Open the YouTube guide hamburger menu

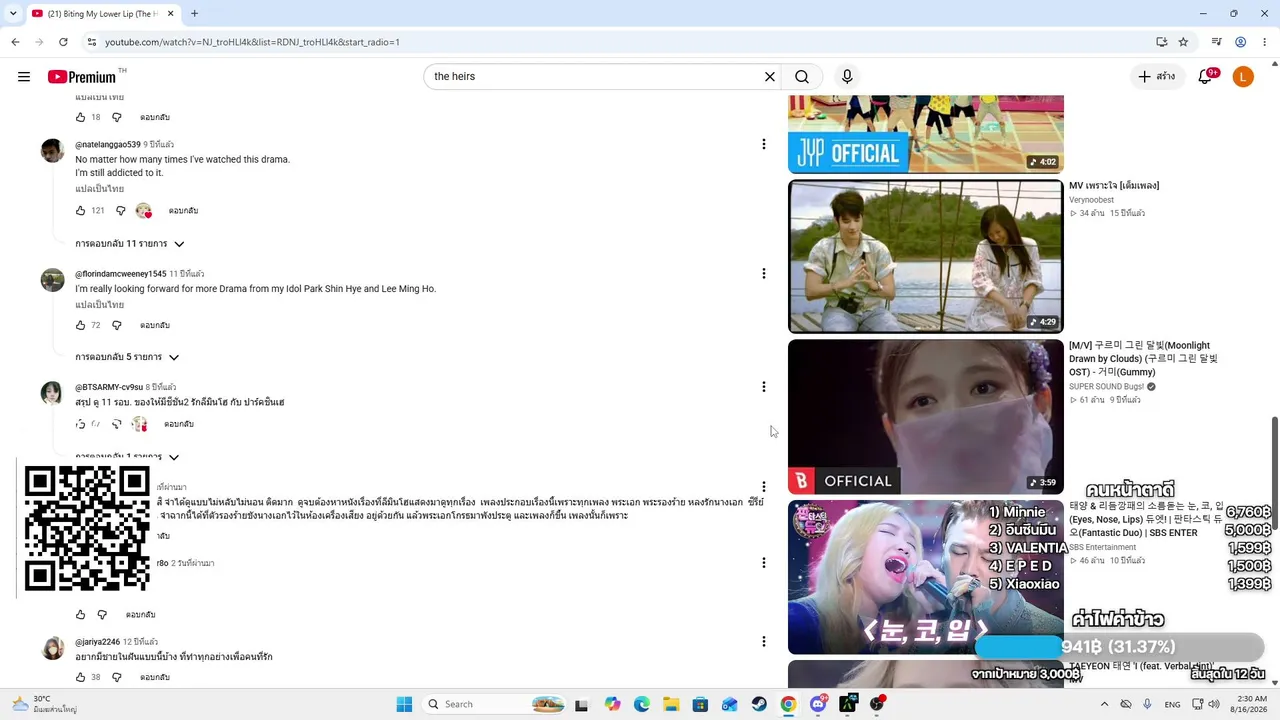pyautogui.click(x=24, y=77)
